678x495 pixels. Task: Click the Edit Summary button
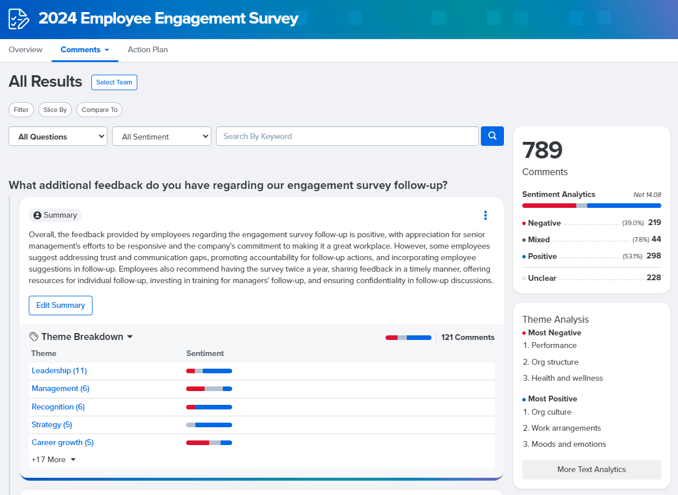60,305
